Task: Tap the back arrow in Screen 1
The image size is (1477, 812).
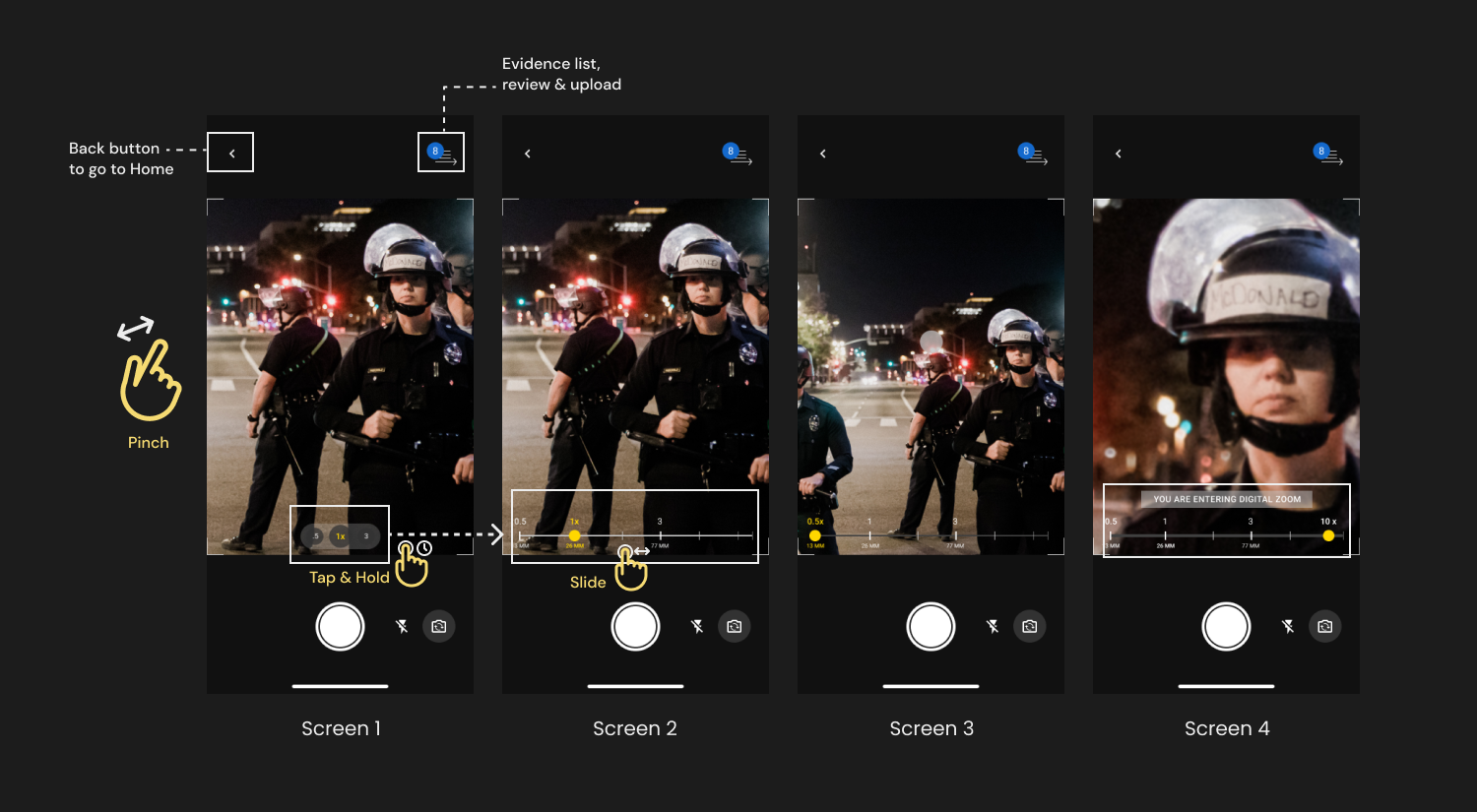Action: 231,154
